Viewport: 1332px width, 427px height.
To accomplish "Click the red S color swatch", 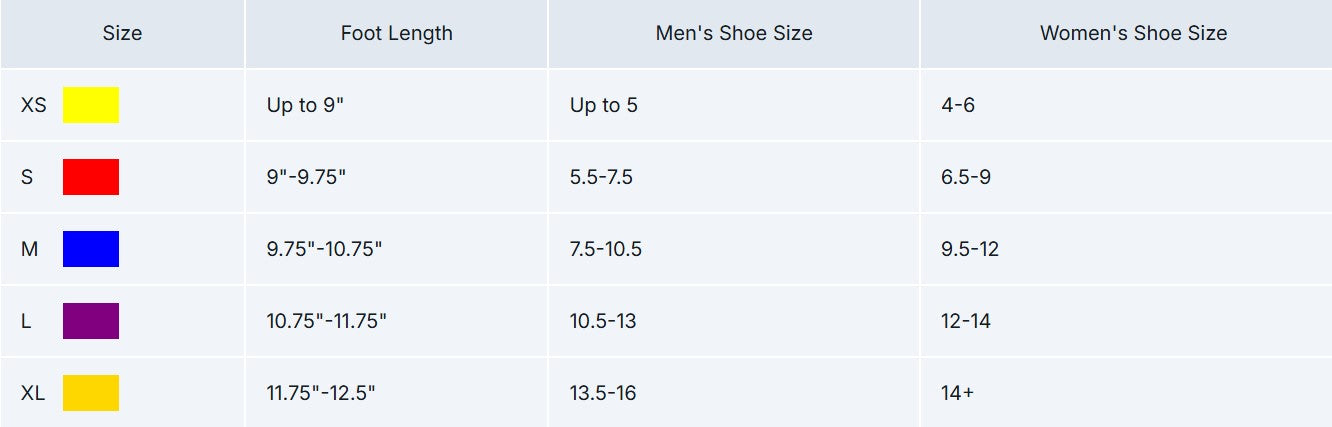I will point(91,177).
